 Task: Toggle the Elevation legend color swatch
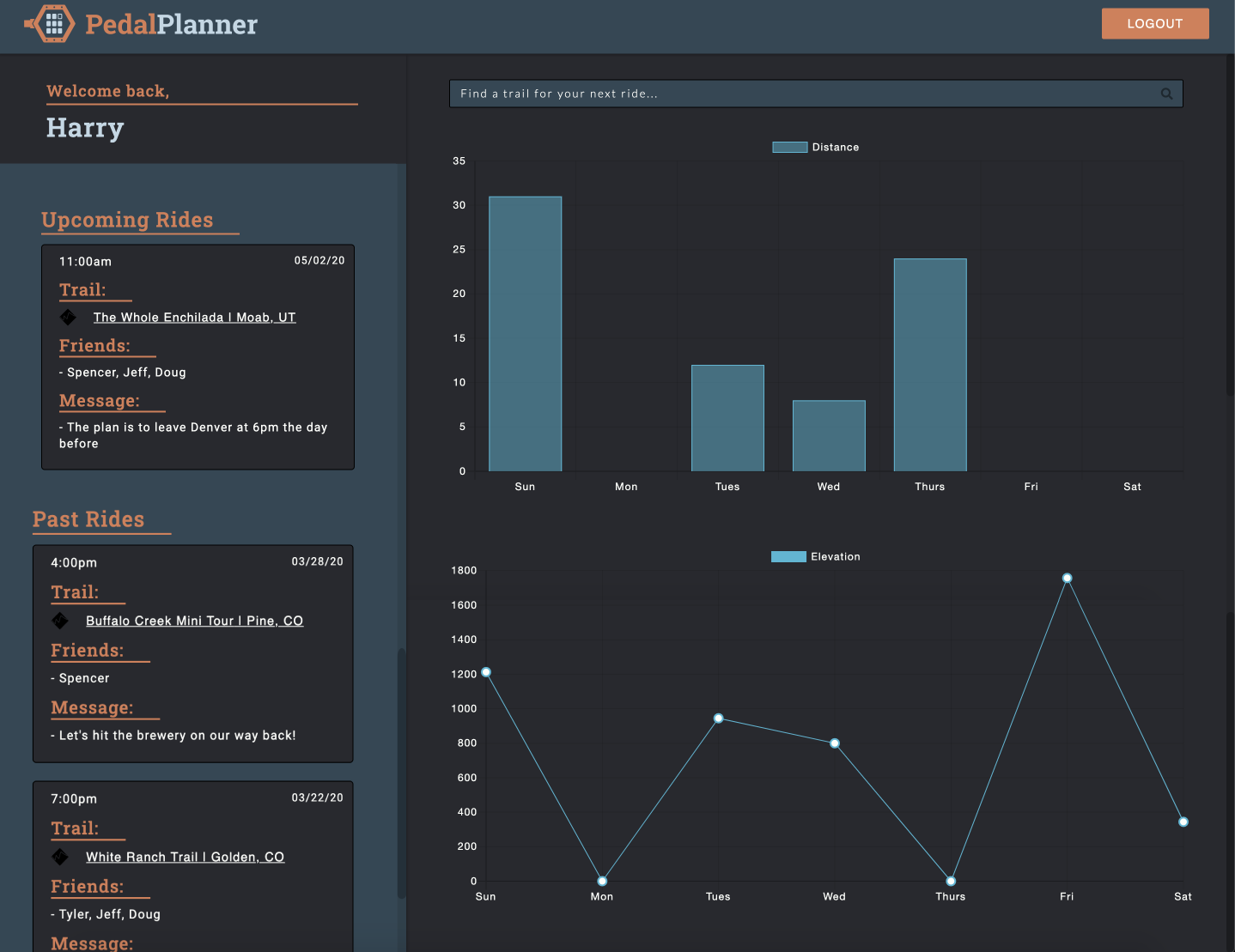[x=788, y=556]
